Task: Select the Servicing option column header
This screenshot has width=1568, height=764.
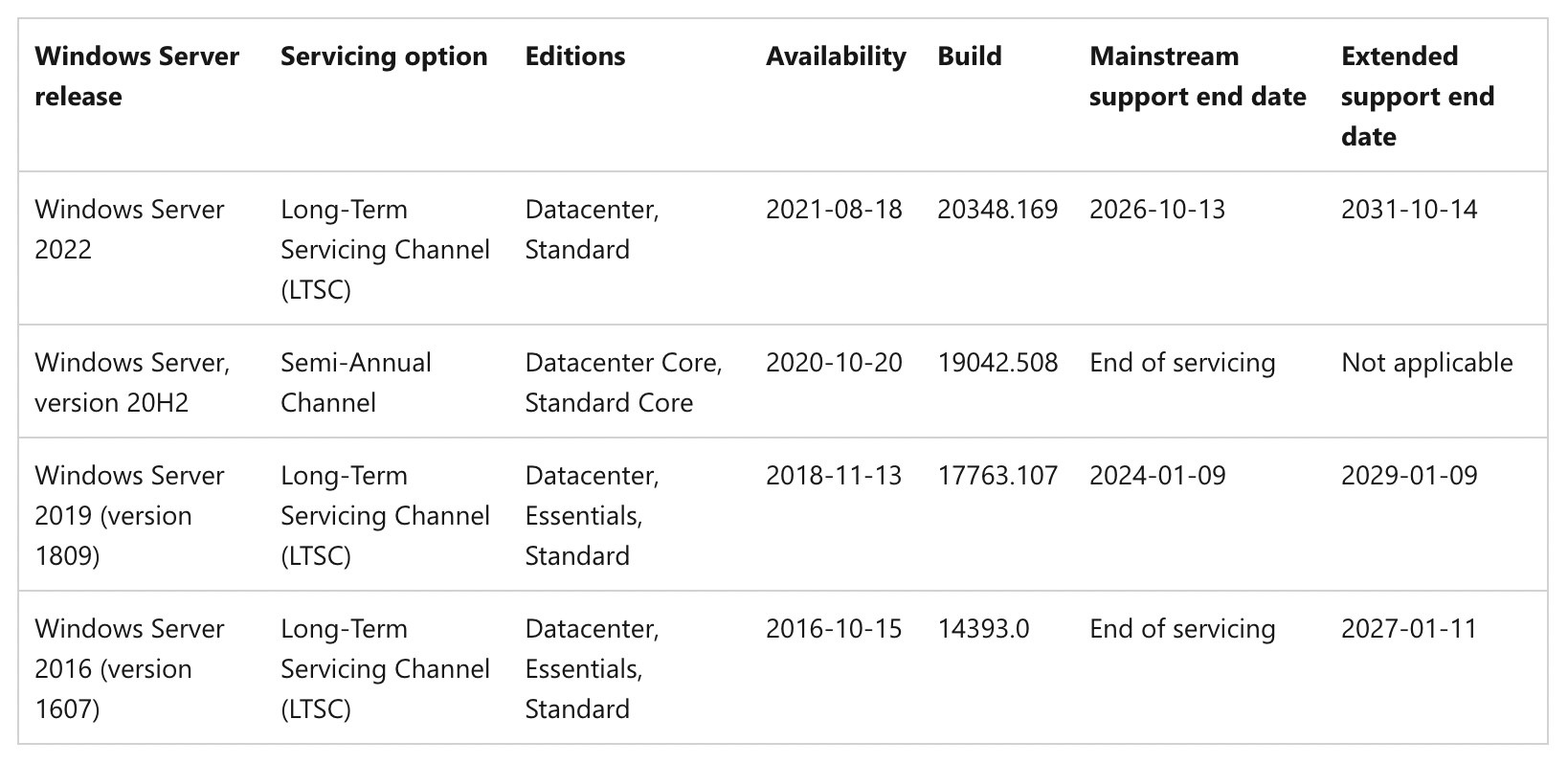Action: point(384,56)
